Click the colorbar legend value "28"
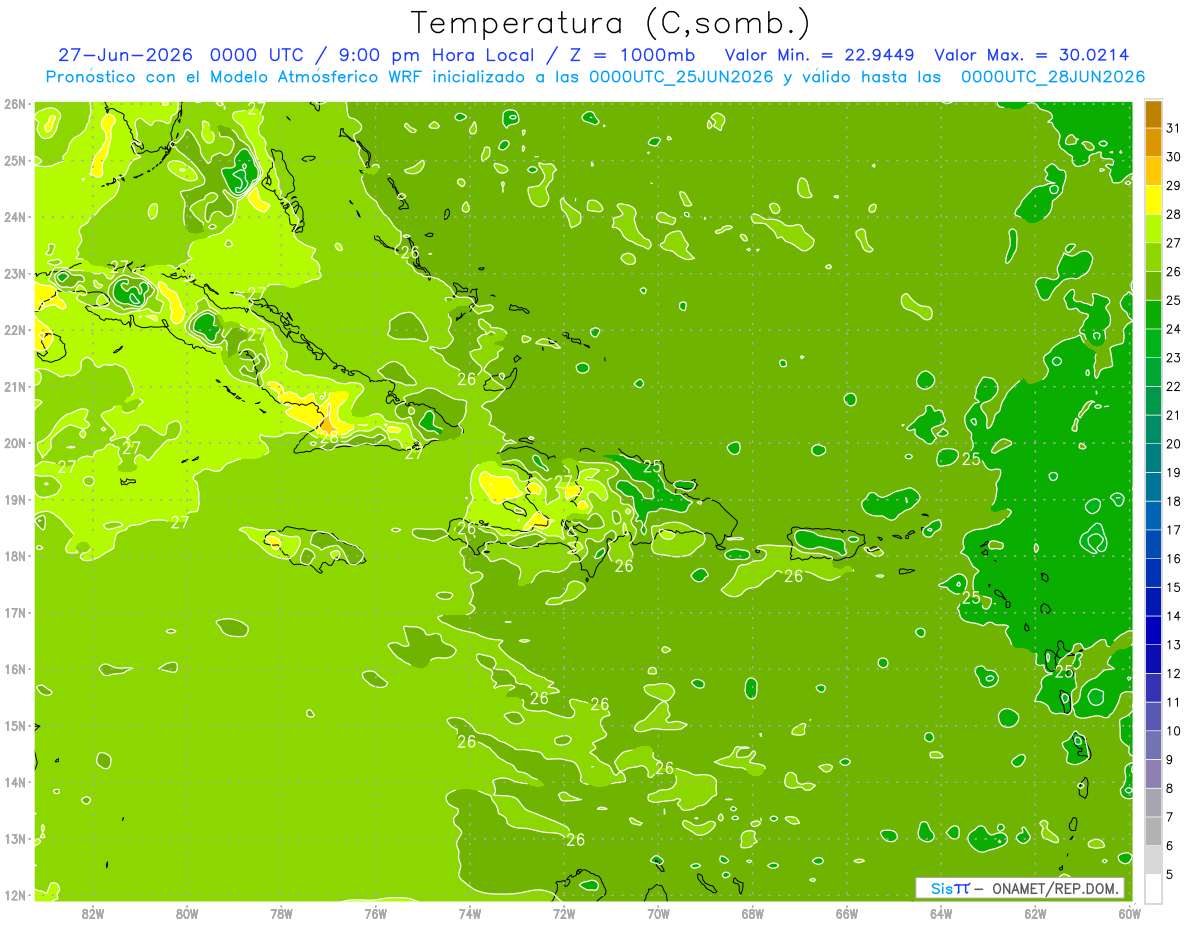This screenshot has width=1200, height=927. [x=1174, y=214]
